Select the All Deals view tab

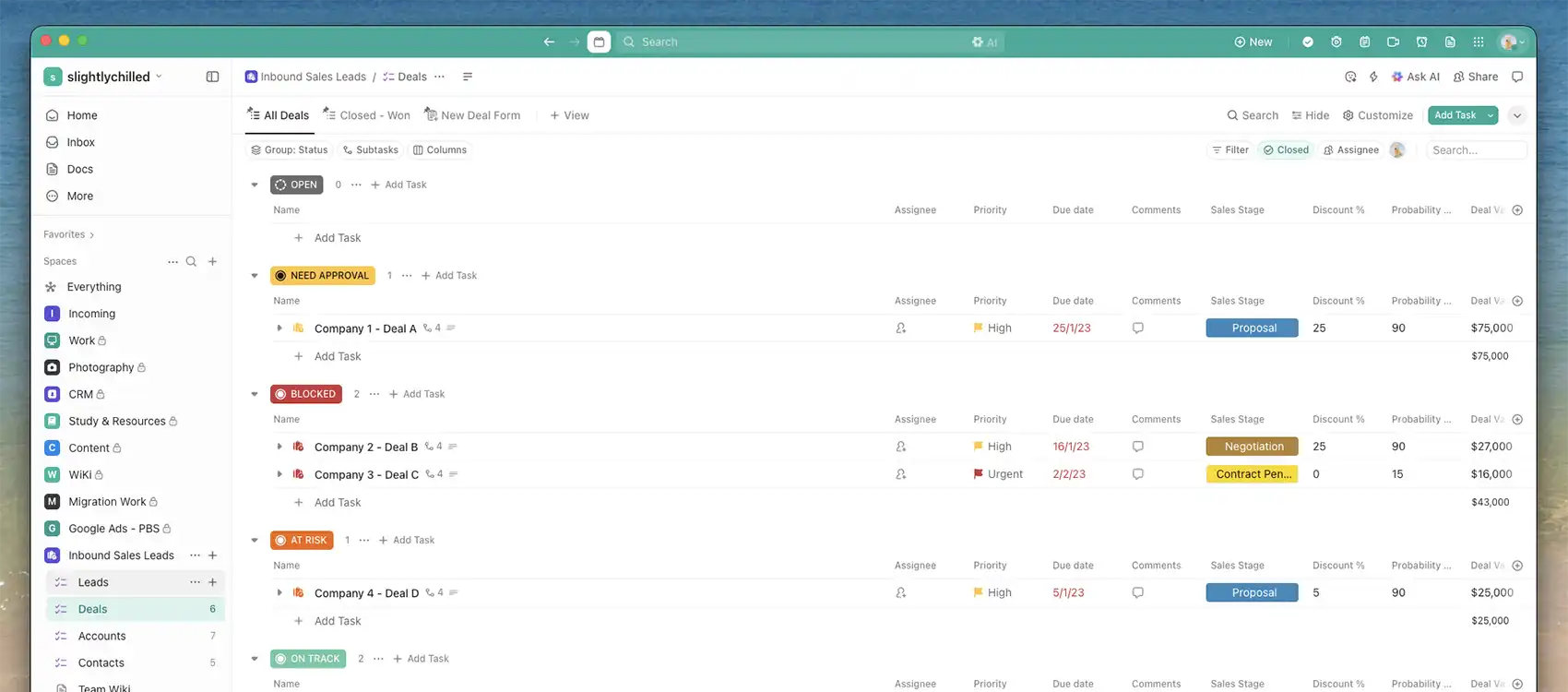[x=278, y=115]
